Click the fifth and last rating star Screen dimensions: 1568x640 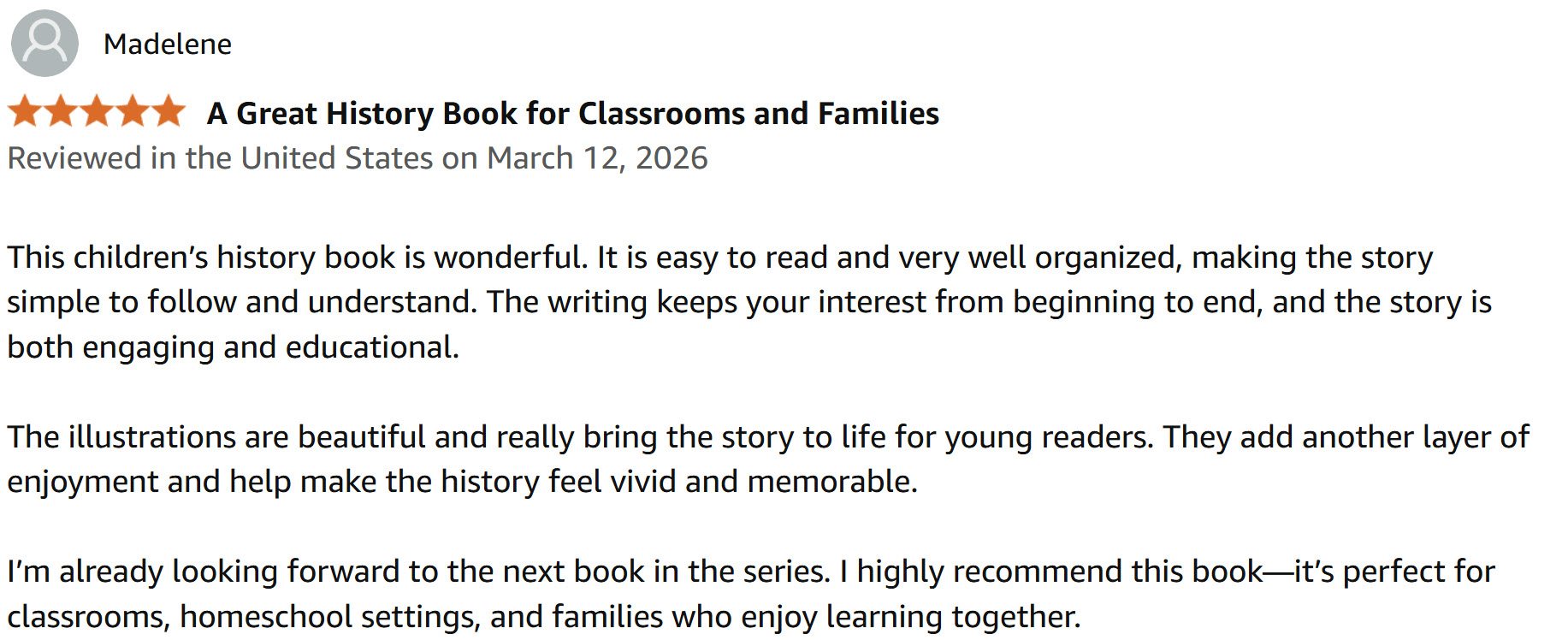169,112
